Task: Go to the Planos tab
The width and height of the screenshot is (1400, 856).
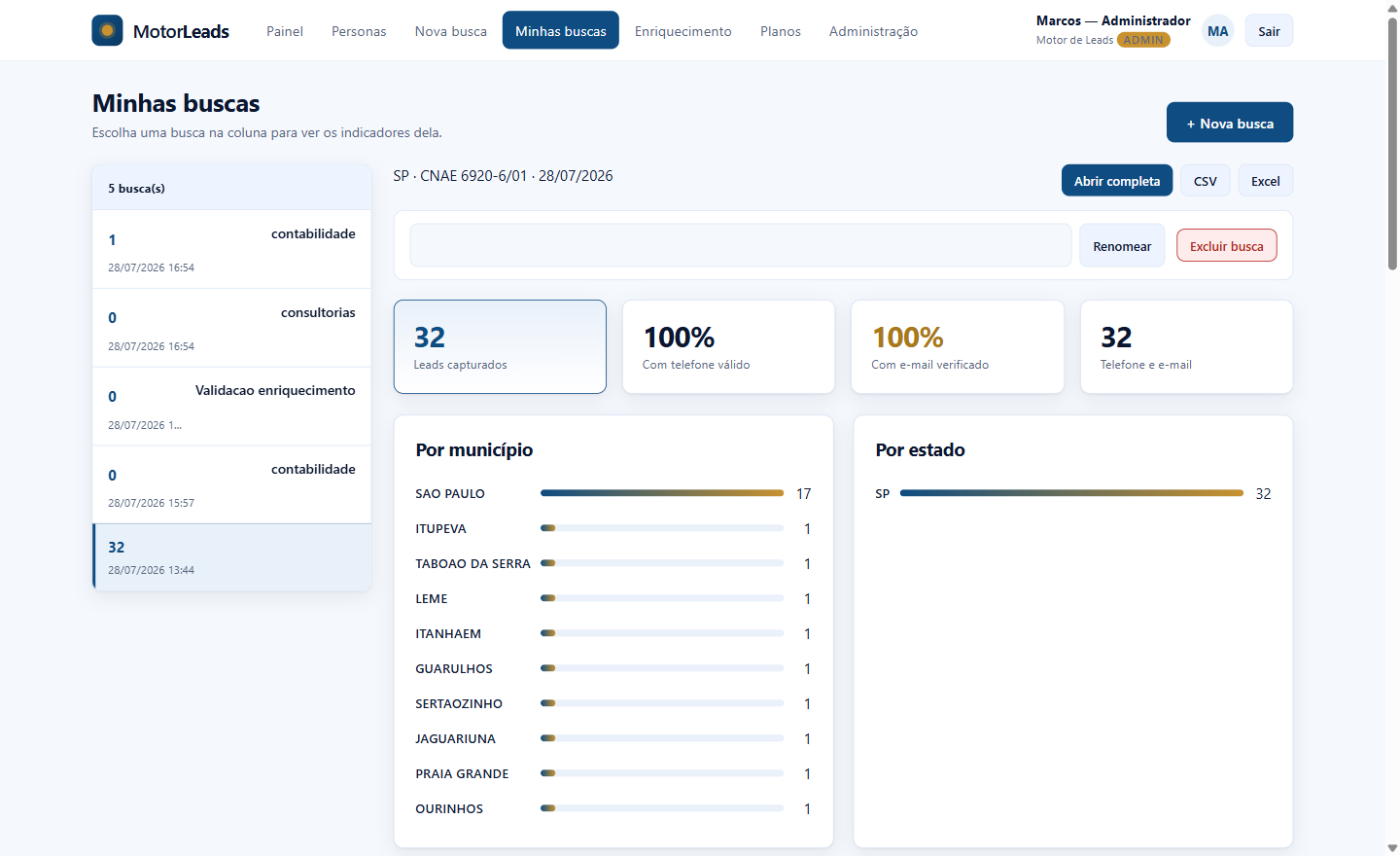Action: coord(781,31)
